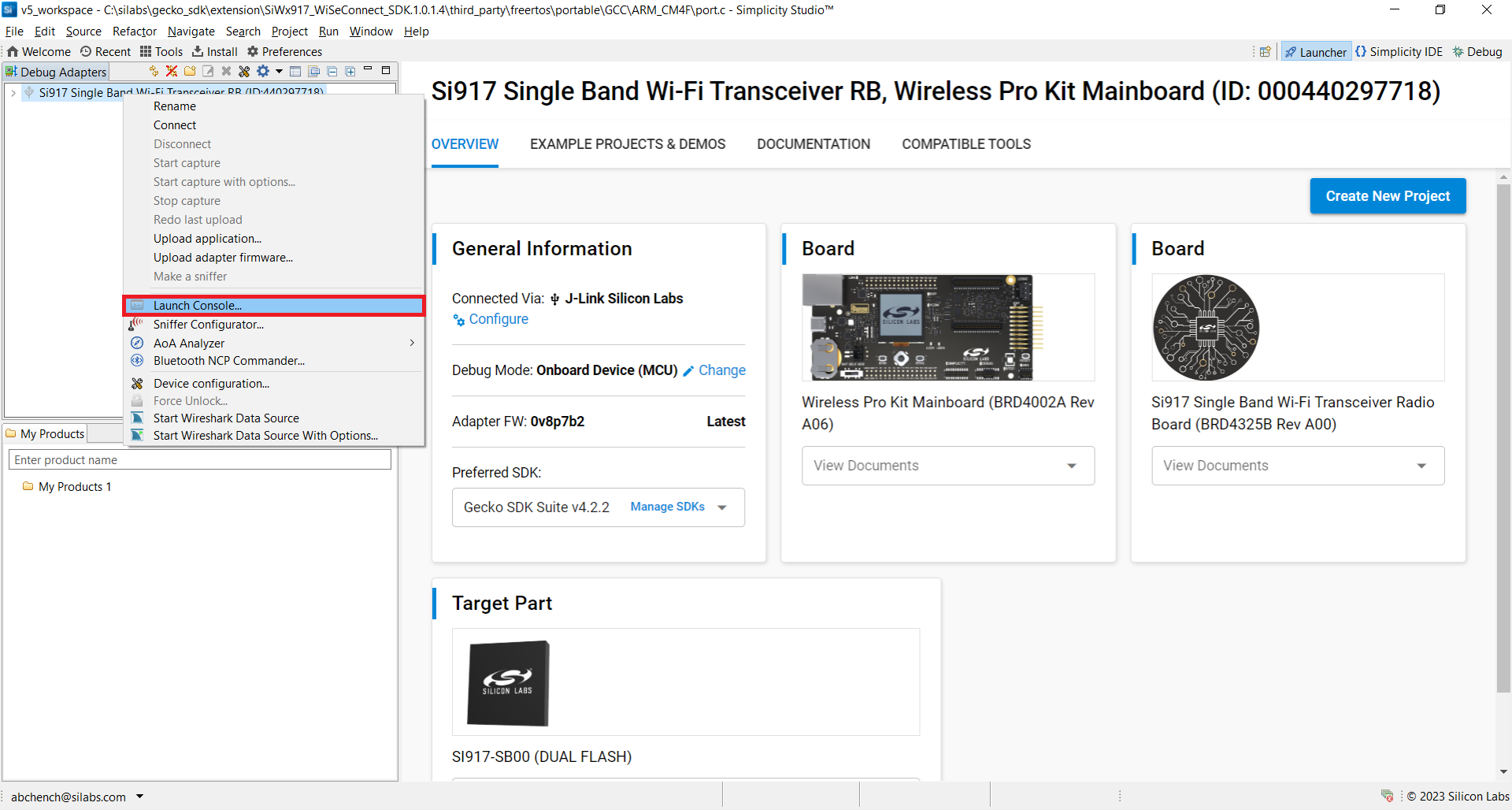The height and width of the screenshot is (810, 1512).
Task: Click the red-crossed adapter icon in Debug Adapters
Action: (172, 72)
